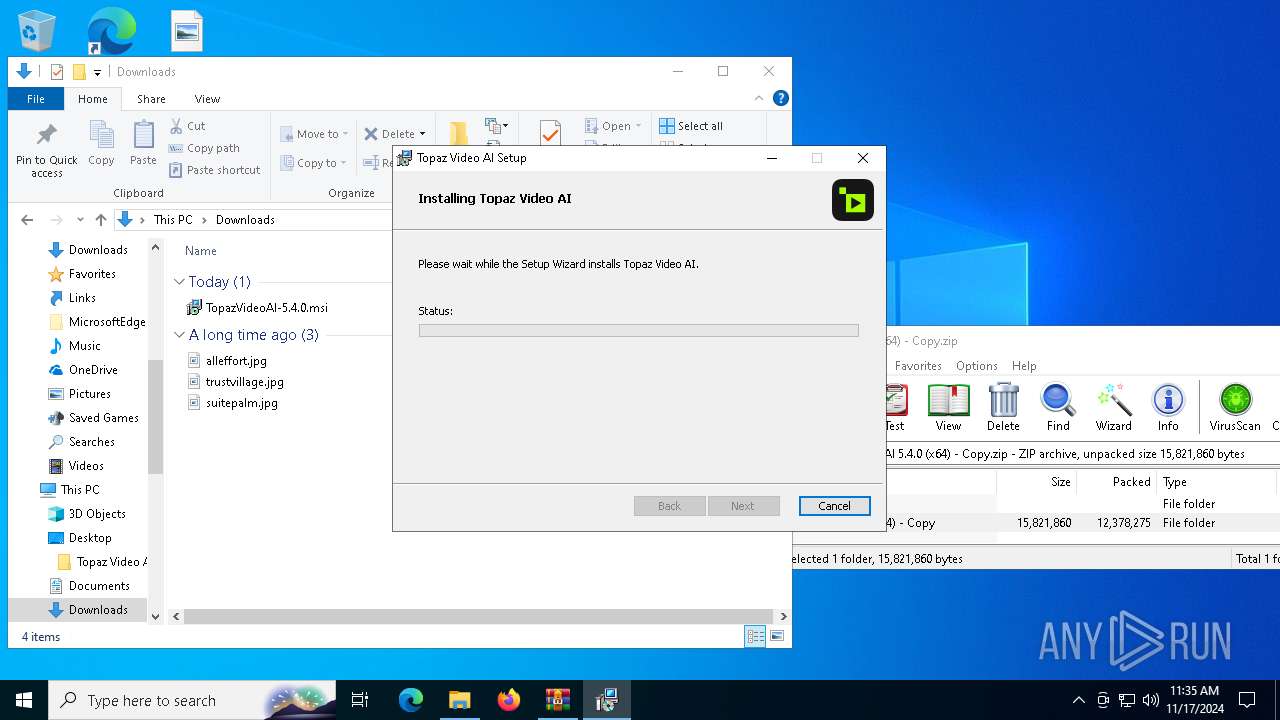The image size is (1280, 720).
Task: Open the Options menu in WinRAR
Action: click(x=976, y=366)
